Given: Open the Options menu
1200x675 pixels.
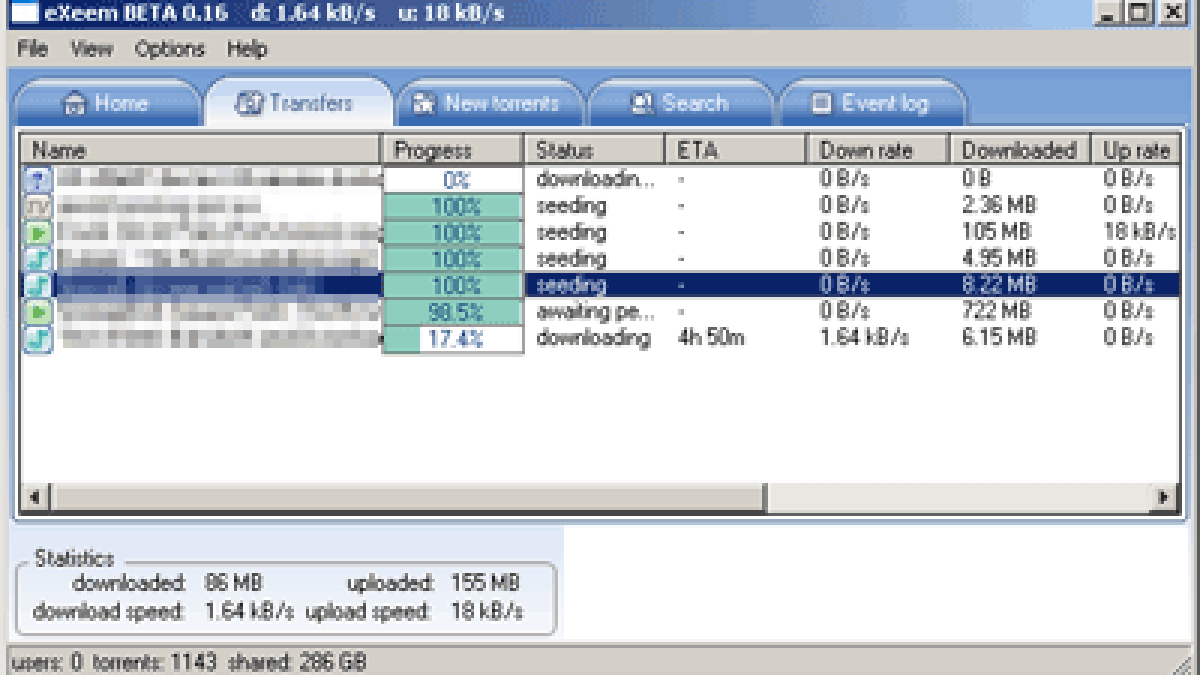Looking at the screenshot, I should tap(169, 49).
